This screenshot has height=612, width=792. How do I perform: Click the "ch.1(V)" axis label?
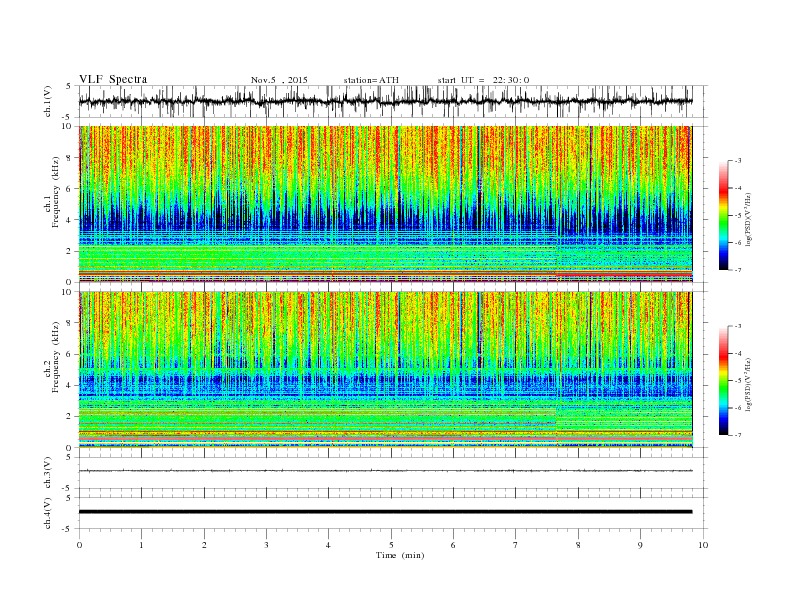[48, 103]
